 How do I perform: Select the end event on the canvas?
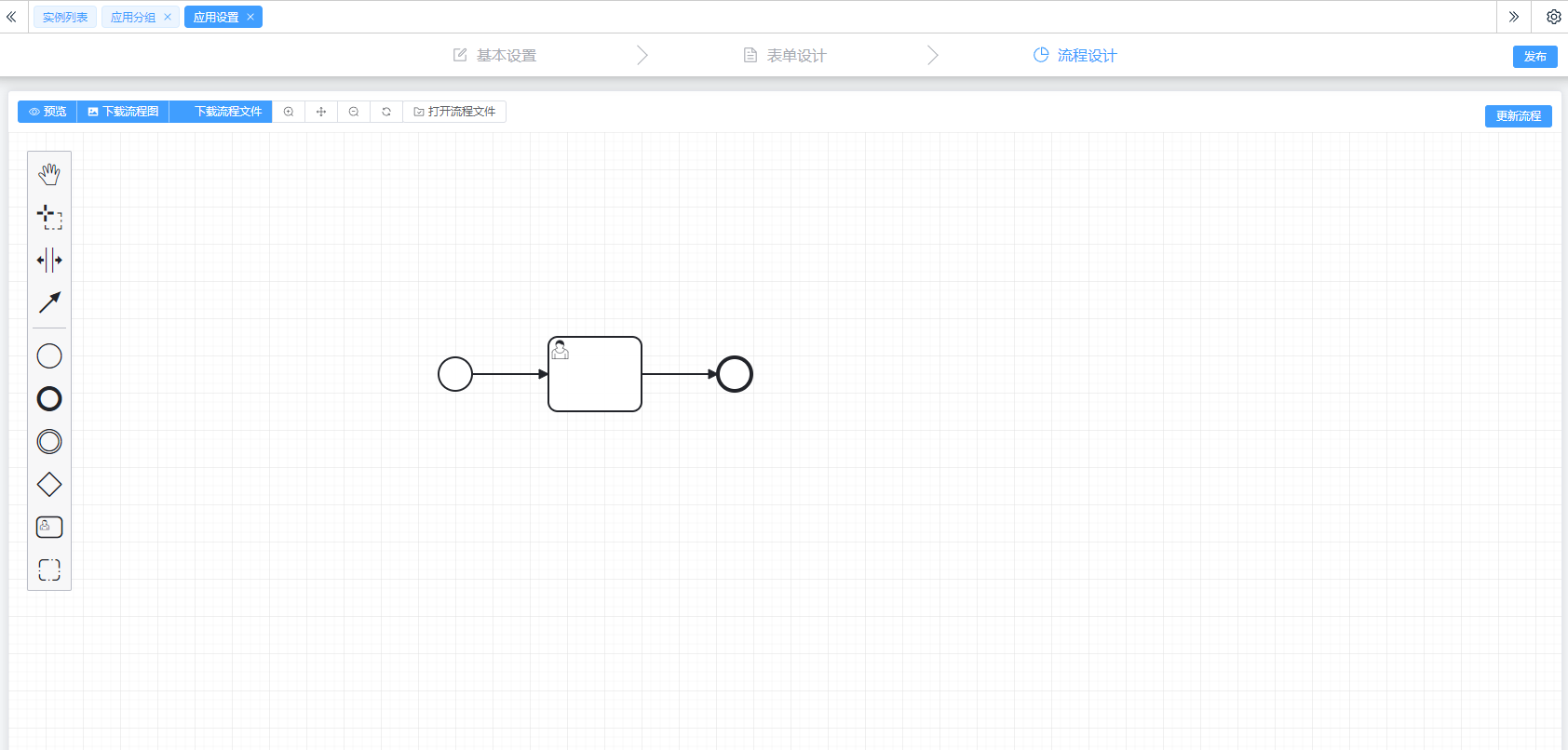[735, 374]
